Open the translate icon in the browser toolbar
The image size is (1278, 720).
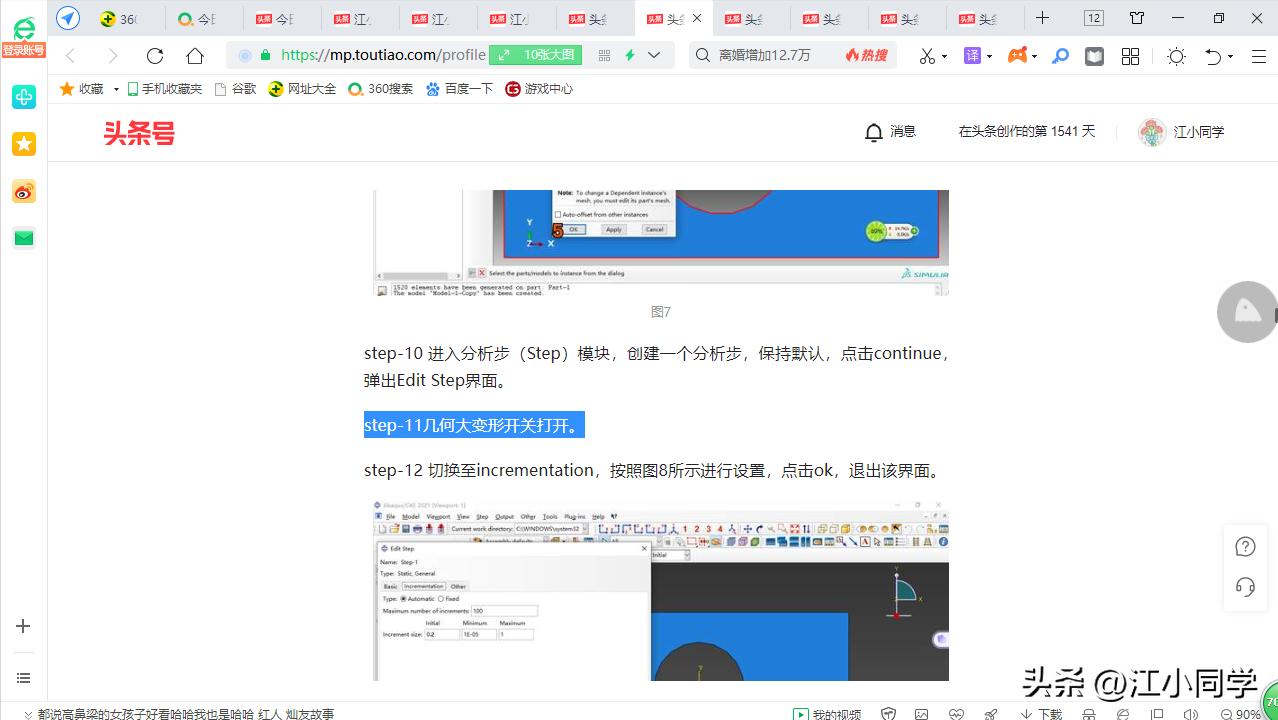972,55
